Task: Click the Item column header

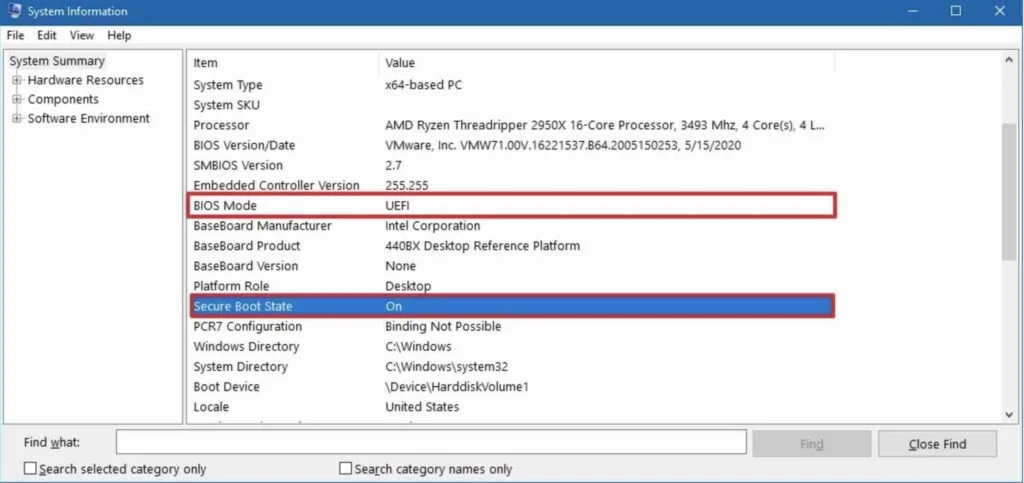Action: (283, 63)
